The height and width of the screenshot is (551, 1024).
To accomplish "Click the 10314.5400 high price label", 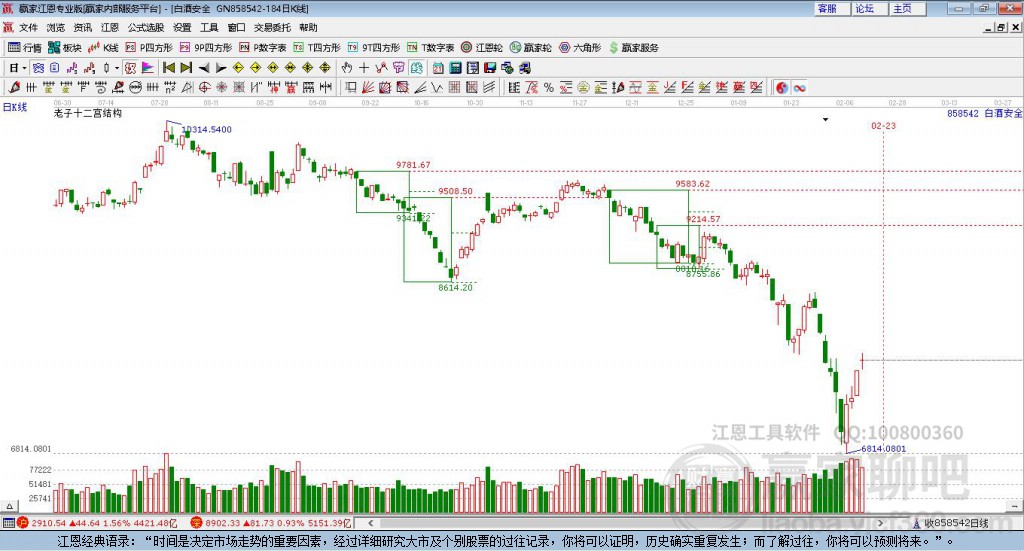I will point(206,129).
